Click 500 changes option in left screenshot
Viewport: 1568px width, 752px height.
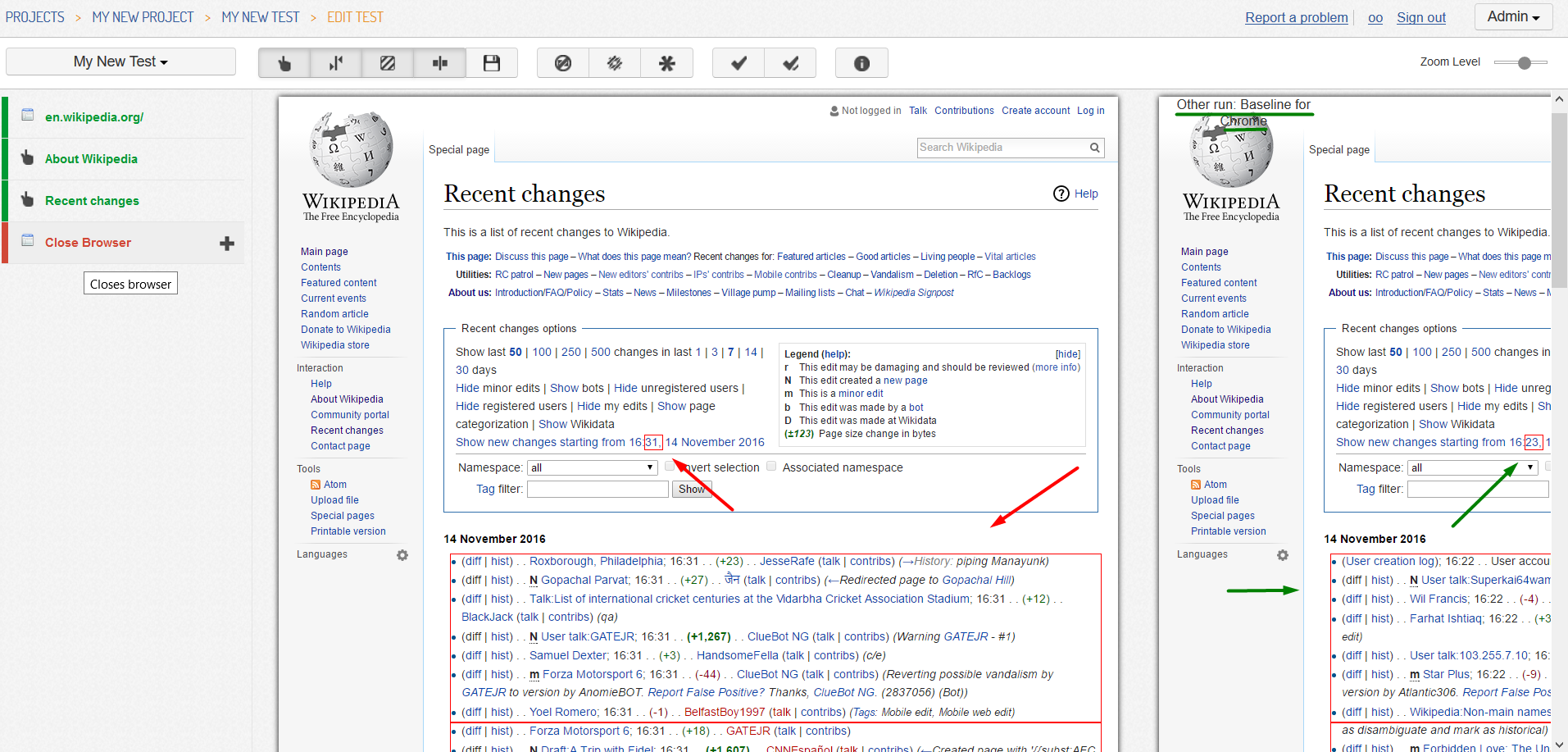coord(600,352)
